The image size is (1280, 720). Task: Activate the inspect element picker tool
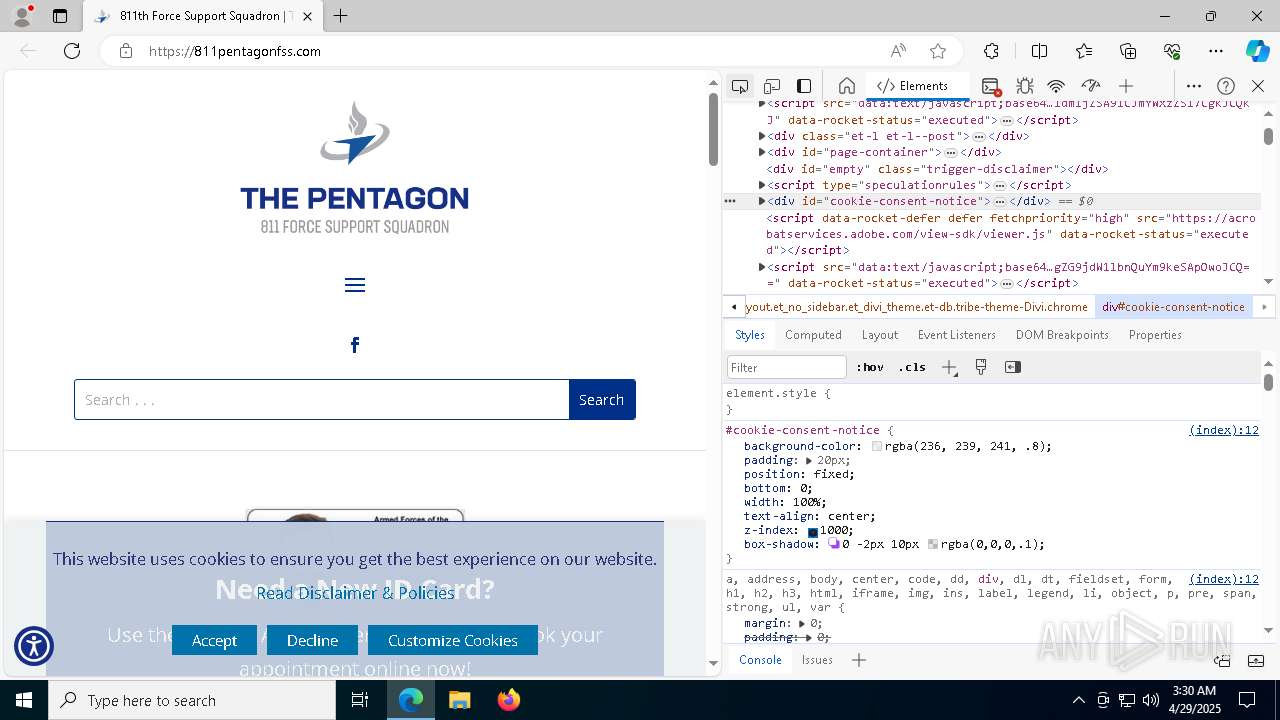coord(740,86)
